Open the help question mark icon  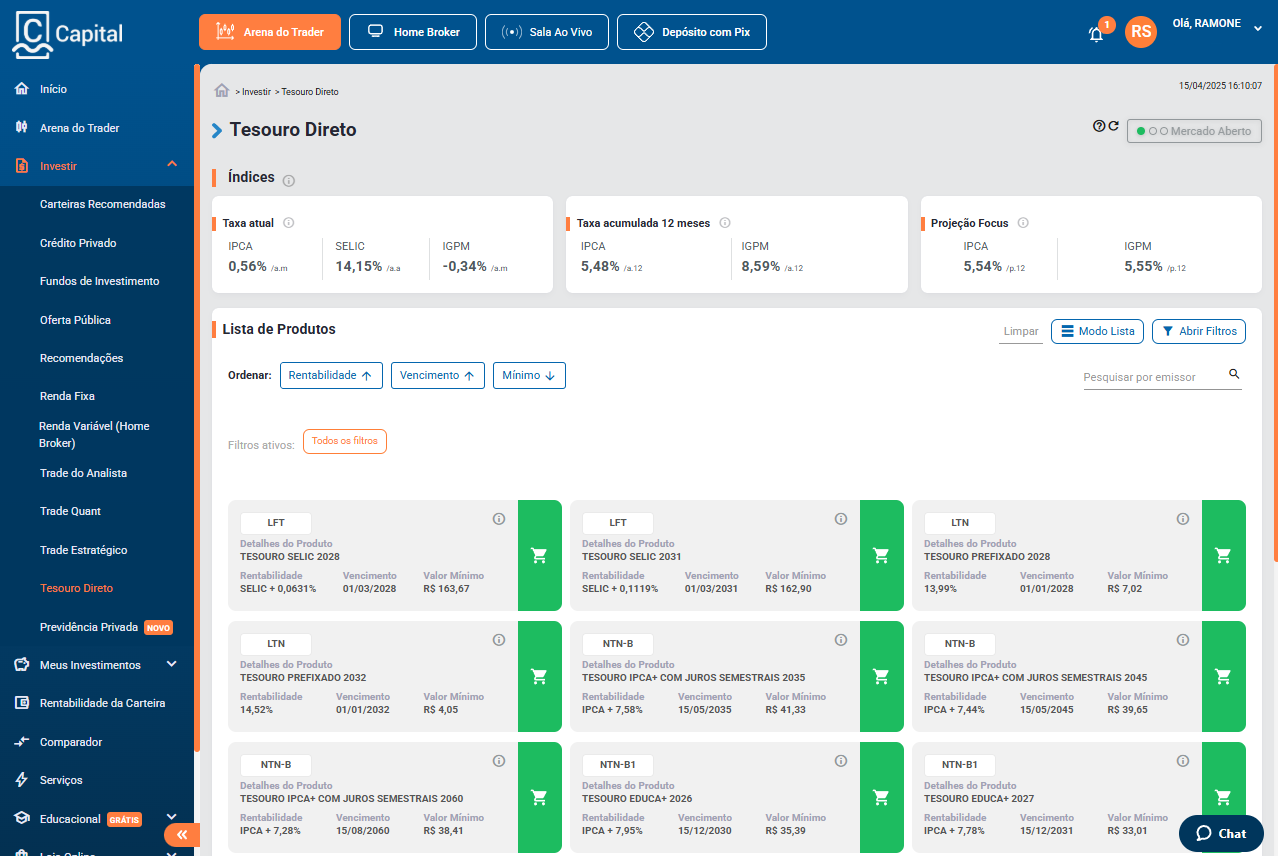point(1099,126)
